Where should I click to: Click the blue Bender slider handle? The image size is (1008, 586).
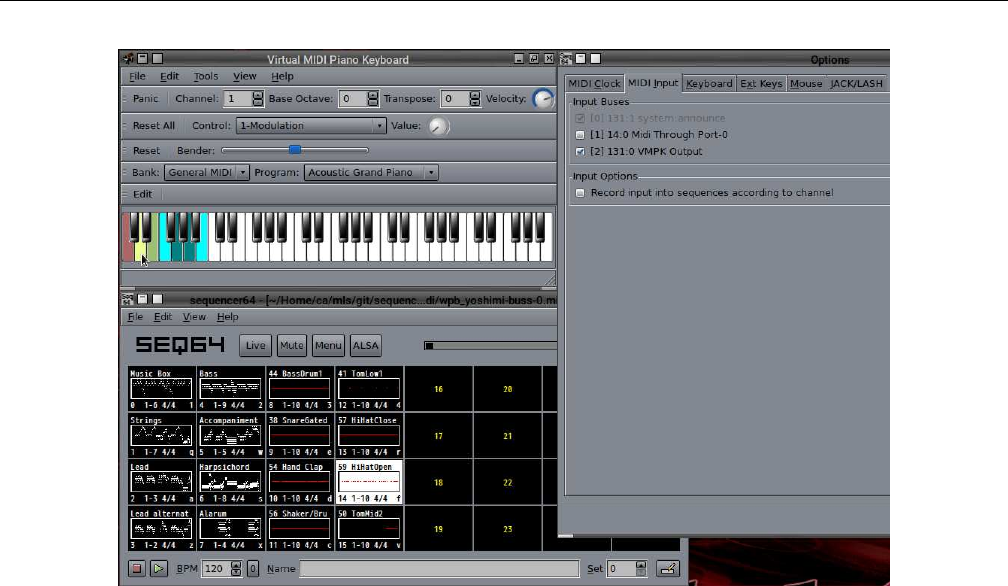tap(294, 150)
